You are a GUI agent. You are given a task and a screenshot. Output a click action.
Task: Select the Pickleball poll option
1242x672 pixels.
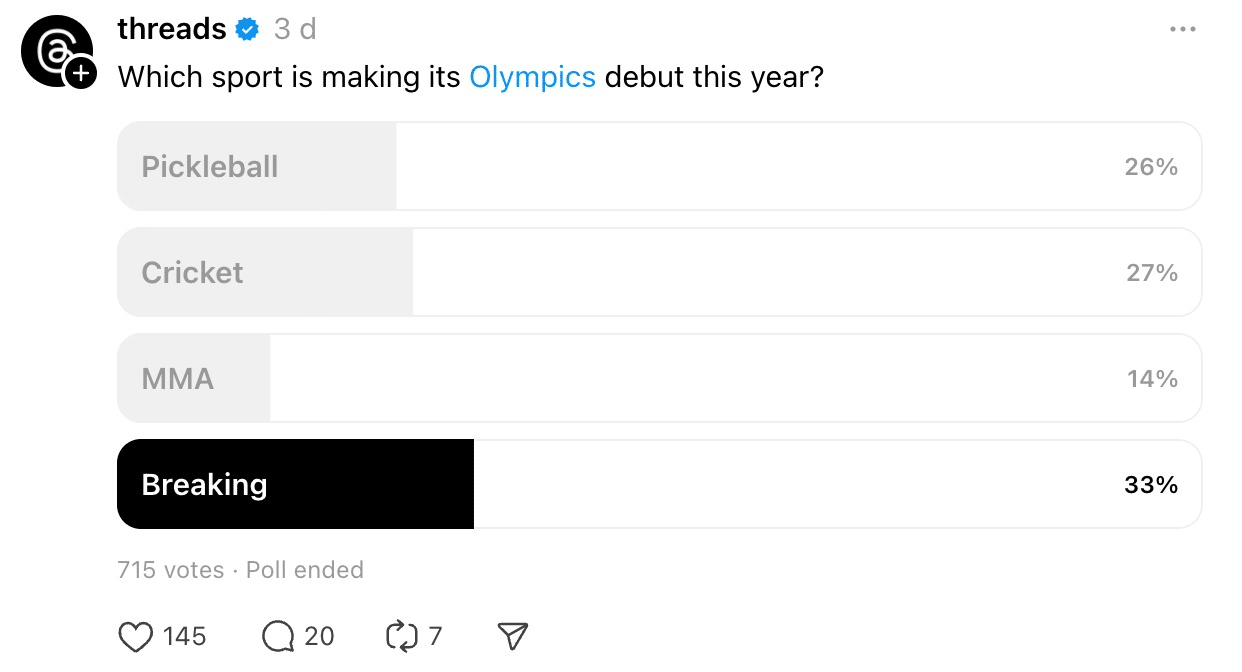coord(658,166)
